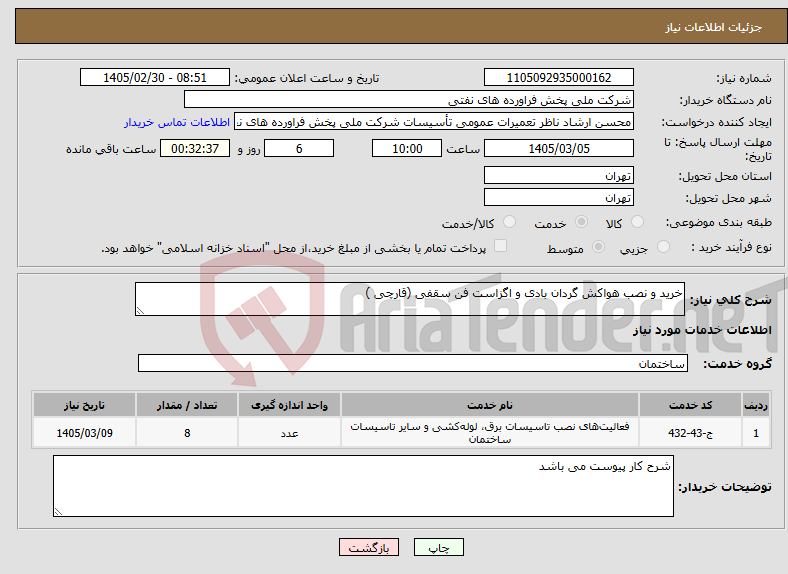Toggle the اسناد خزانه اسلامی payment checkbox
Viewport: 788px width, 574px height.
click(x=501, y=245)
